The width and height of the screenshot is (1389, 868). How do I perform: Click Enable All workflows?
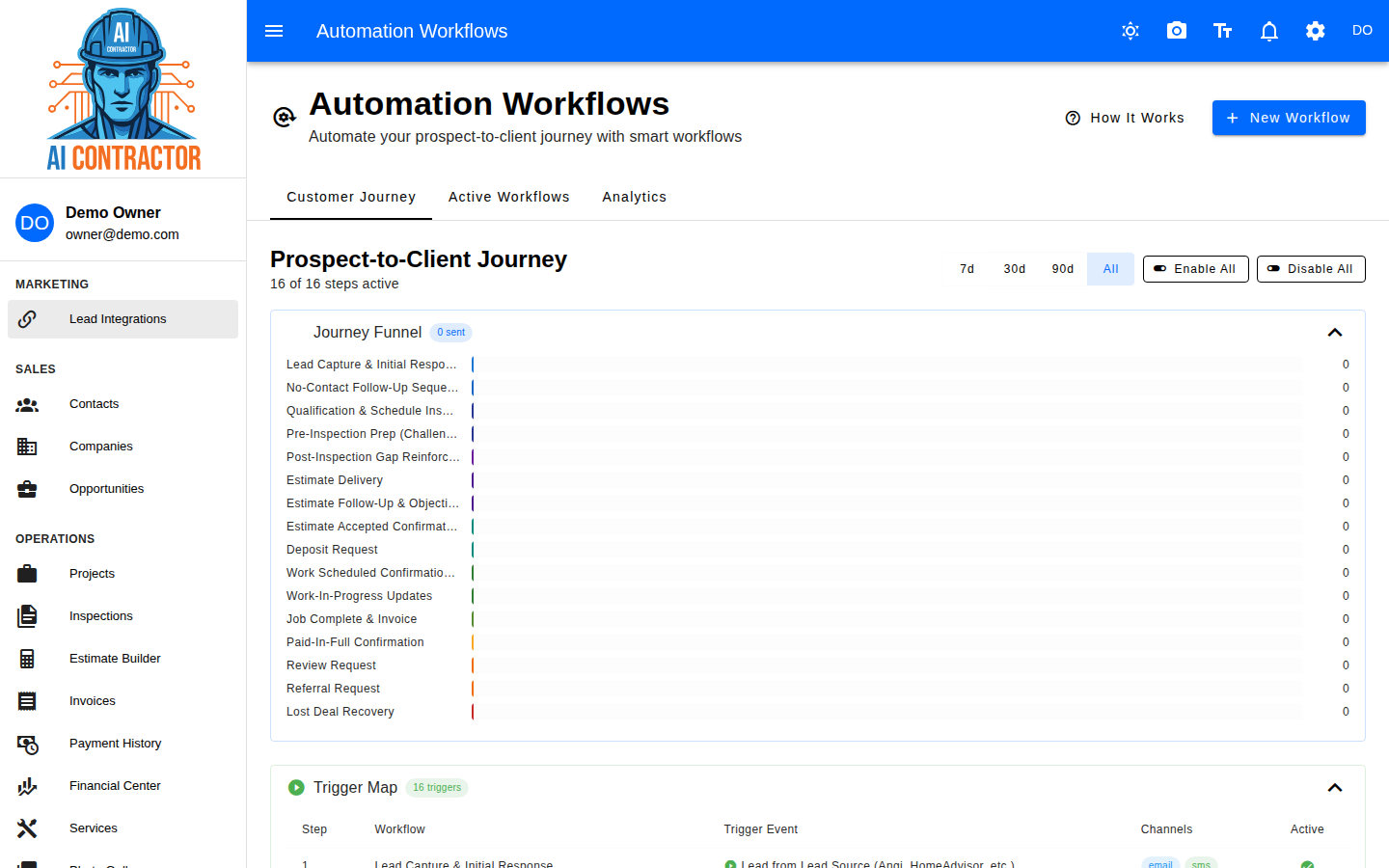click(1196, 269)
